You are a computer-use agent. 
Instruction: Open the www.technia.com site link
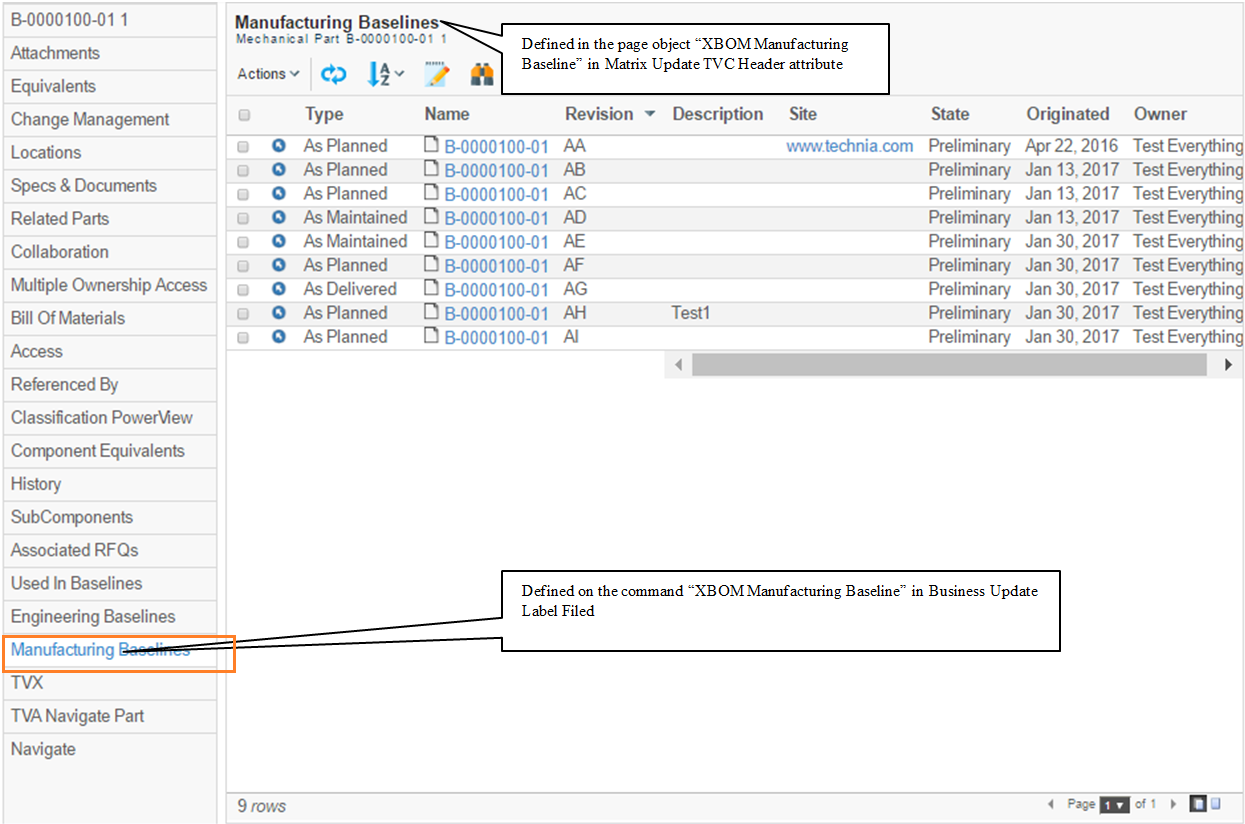point(849,146)
